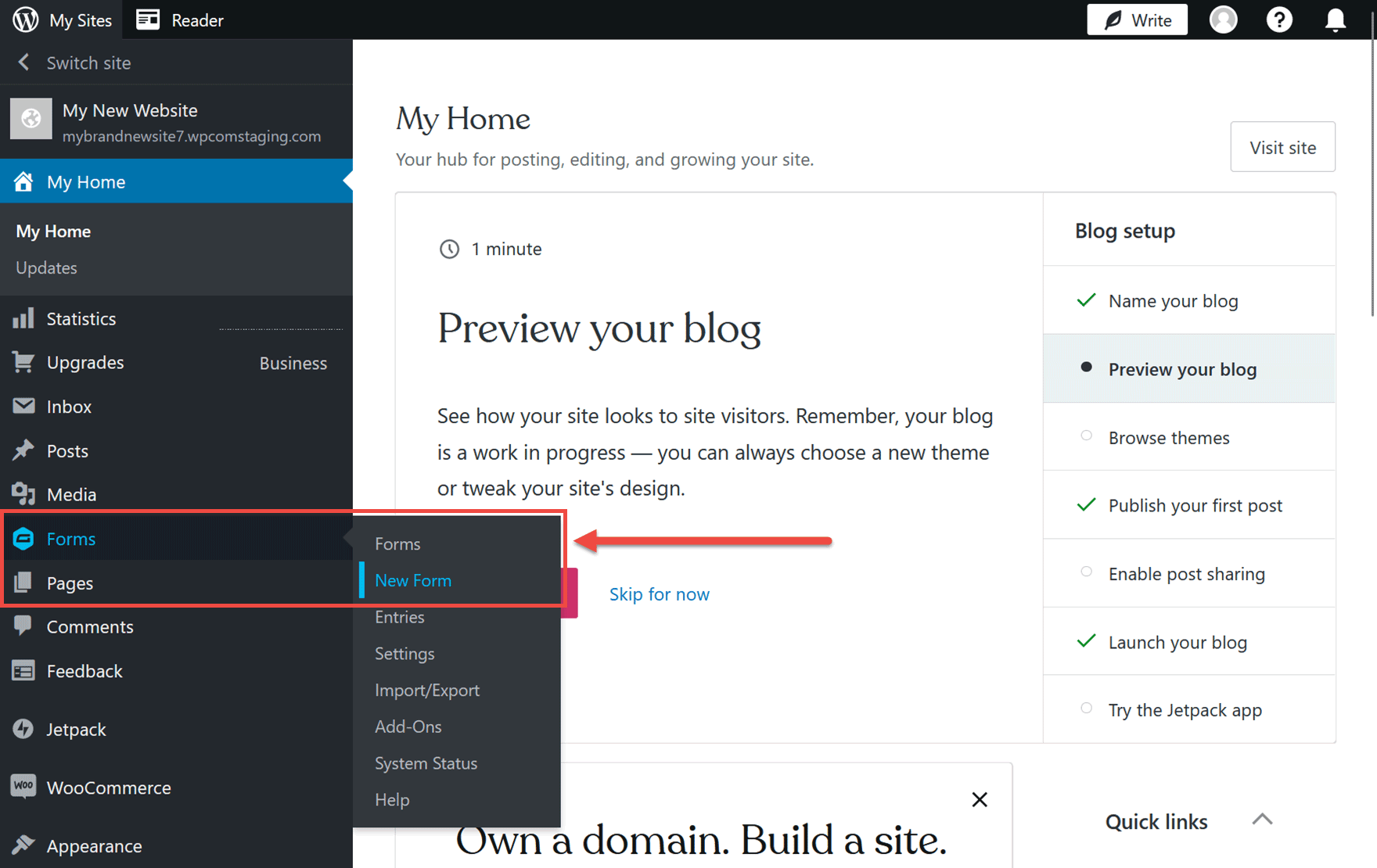This screenshot has height=868, width=1377.
Task: Open the help question mark icon
Action: pos(1279,20)
